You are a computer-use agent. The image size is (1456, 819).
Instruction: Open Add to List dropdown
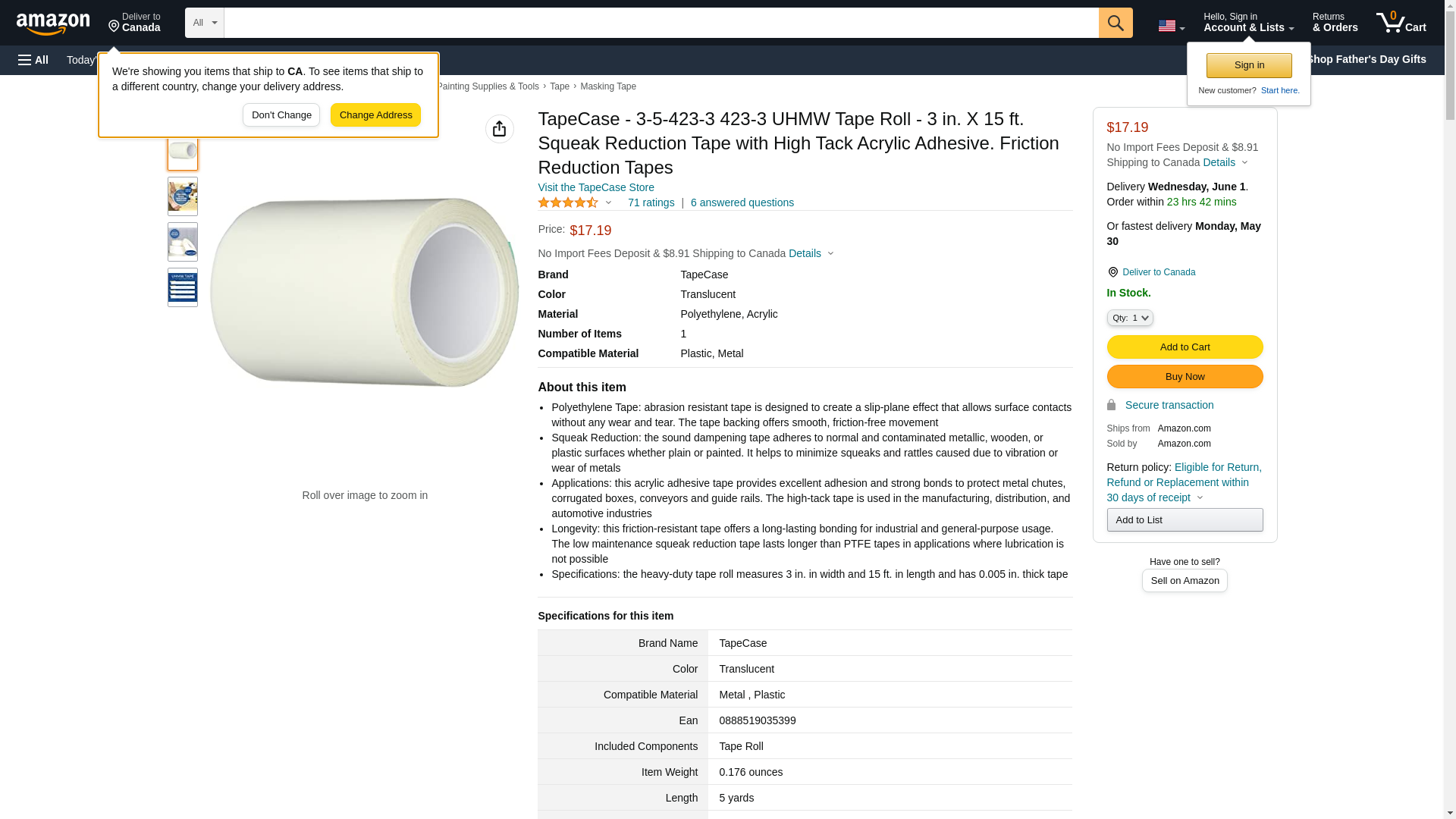(1184, 520)
